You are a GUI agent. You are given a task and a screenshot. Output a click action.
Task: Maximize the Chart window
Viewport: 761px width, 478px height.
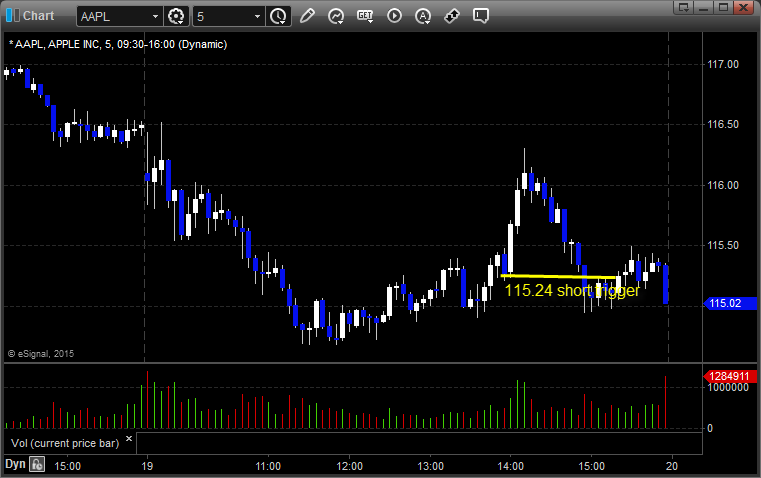pyautogui.click(x=723, y=7)
